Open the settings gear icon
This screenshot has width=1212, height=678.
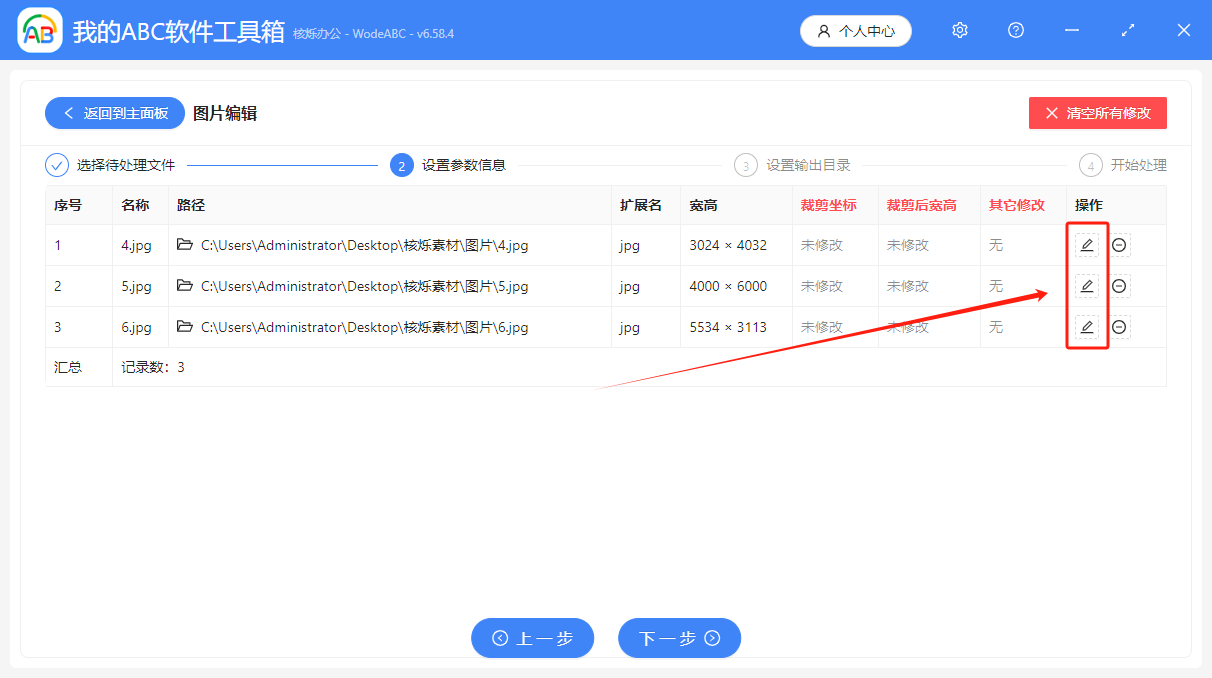coord(960,30)
